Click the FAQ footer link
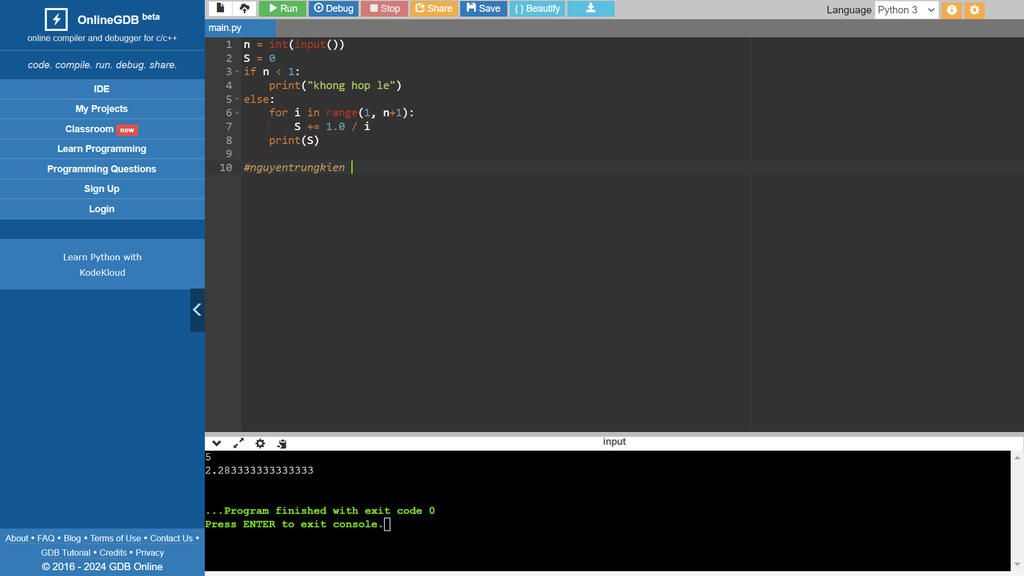1024x576 pixels. pyautogui.click(x=46, y=538)
